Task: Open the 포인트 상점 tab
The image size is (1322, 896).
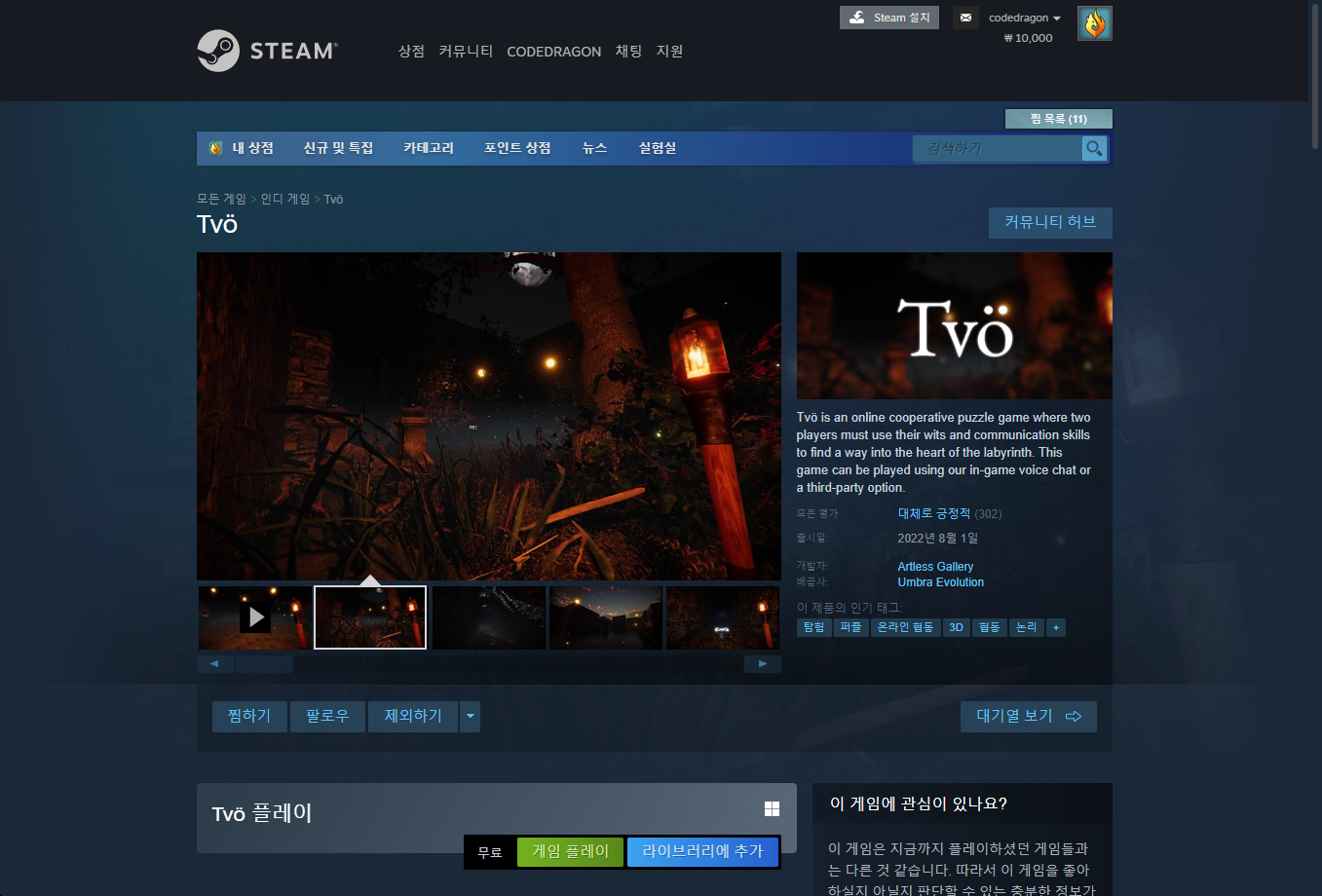Action: 517,148
